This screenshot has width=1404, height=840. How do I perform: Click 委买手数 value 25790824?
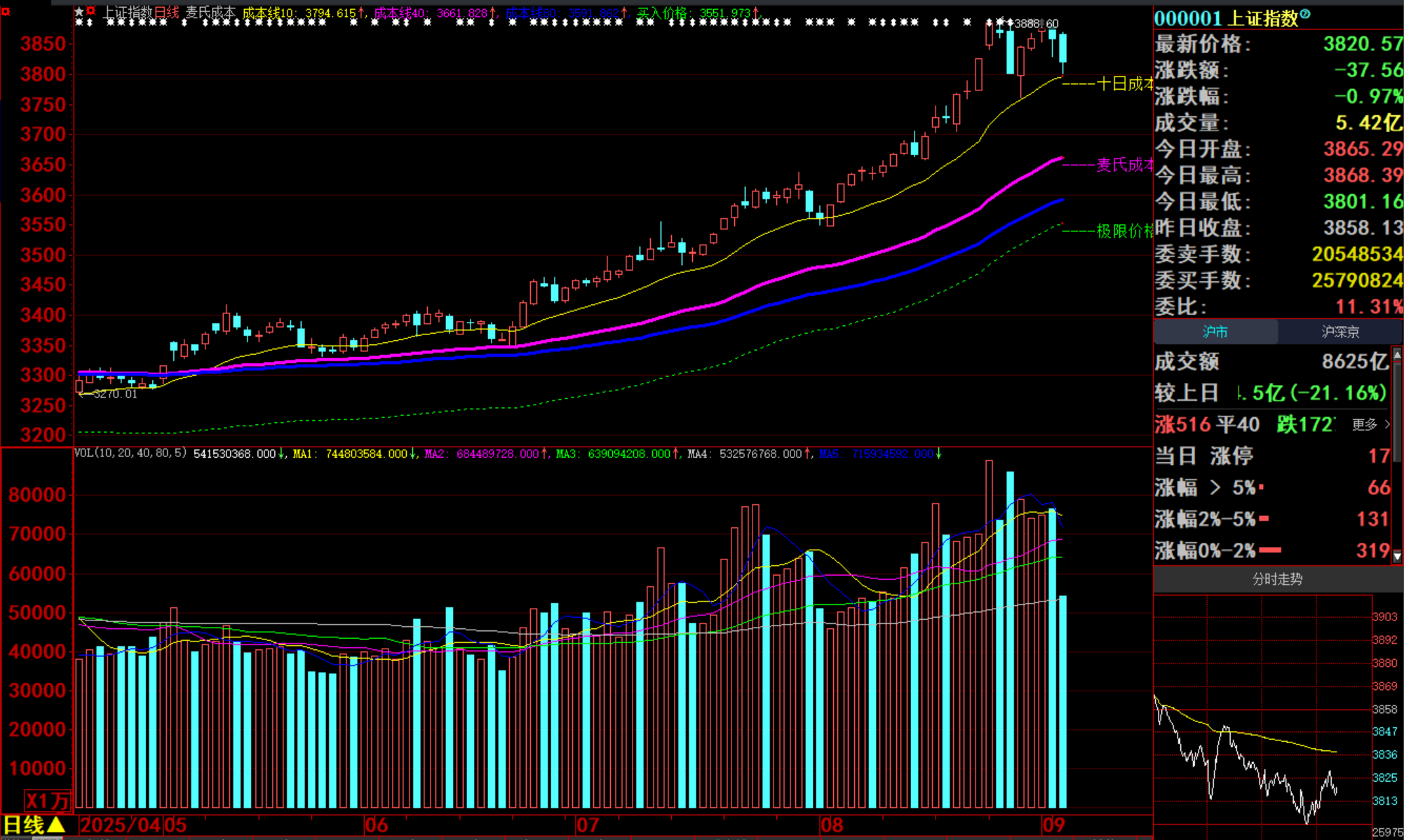tap(1357, 280)
